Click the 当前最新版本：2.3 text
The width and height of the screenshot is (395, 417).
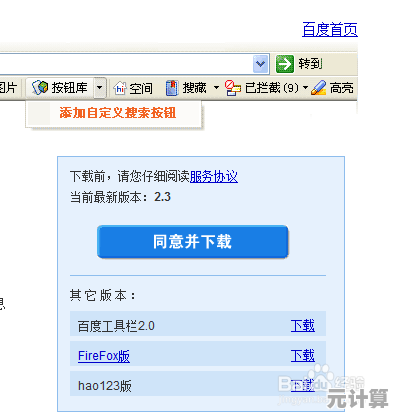(x=120, y=197)
